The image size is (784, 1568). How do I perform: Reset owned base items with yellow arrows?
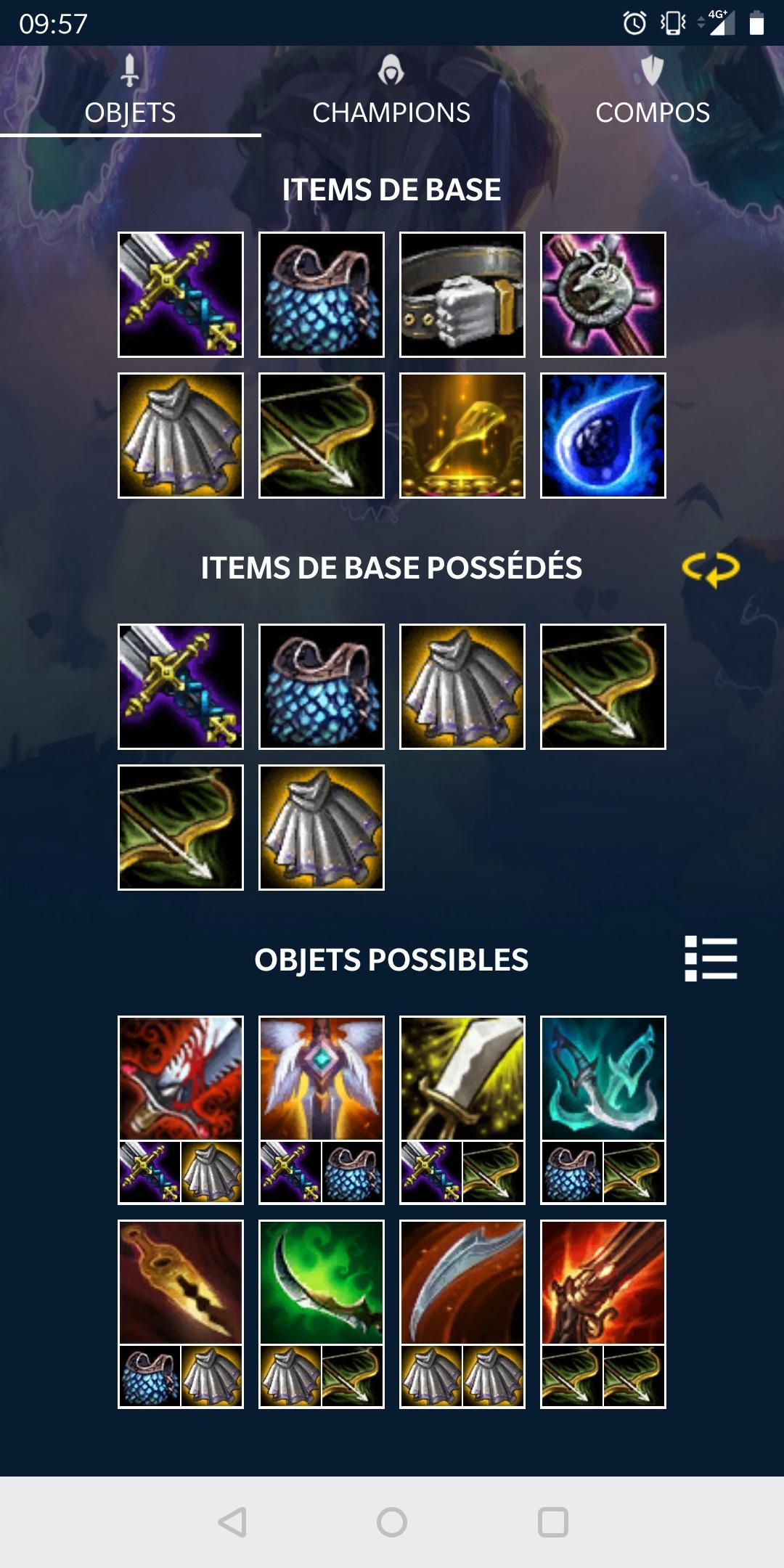(x=711, y=569)
